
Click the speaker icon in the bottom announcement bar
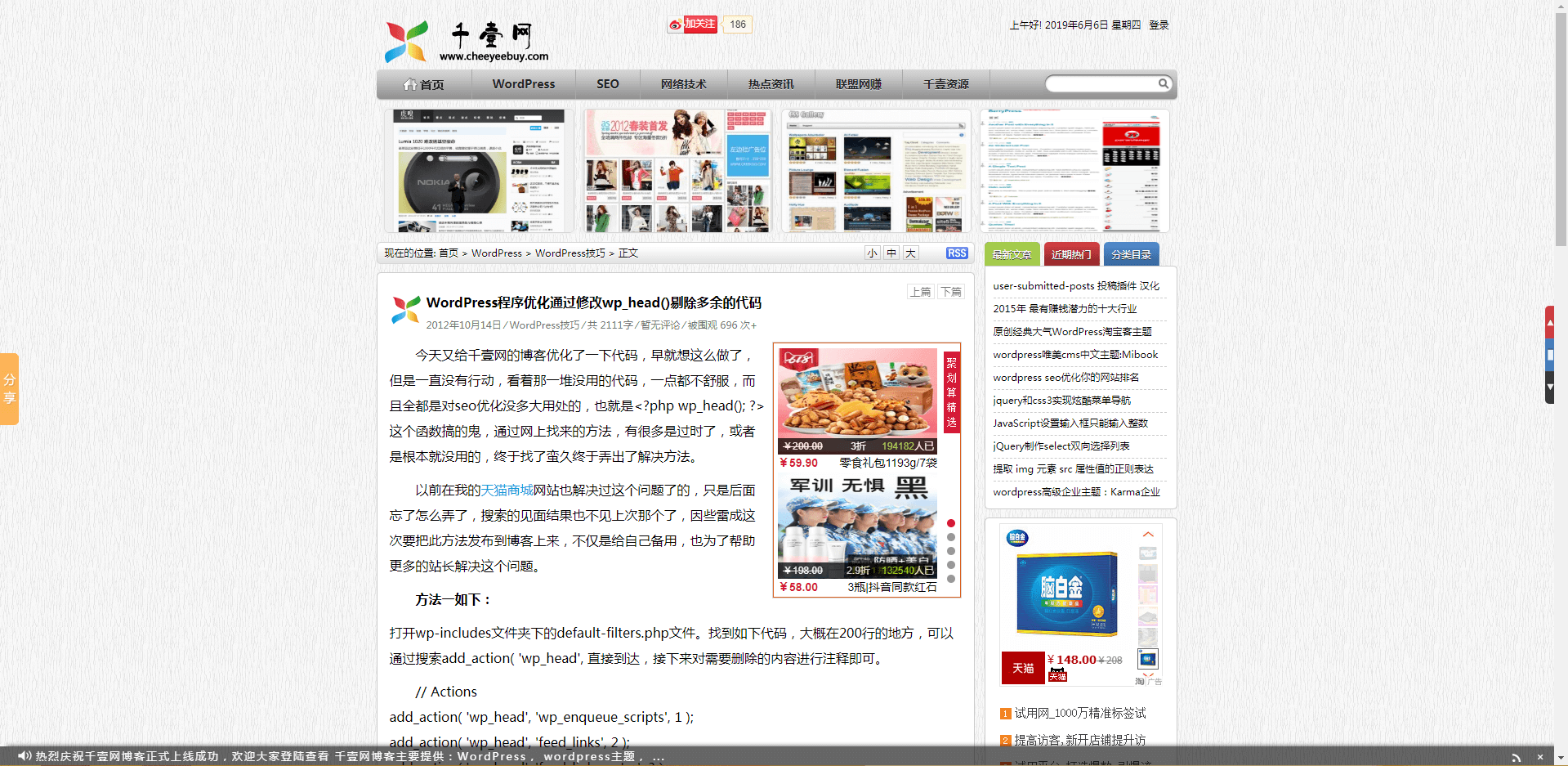click(x=24, y=756)
